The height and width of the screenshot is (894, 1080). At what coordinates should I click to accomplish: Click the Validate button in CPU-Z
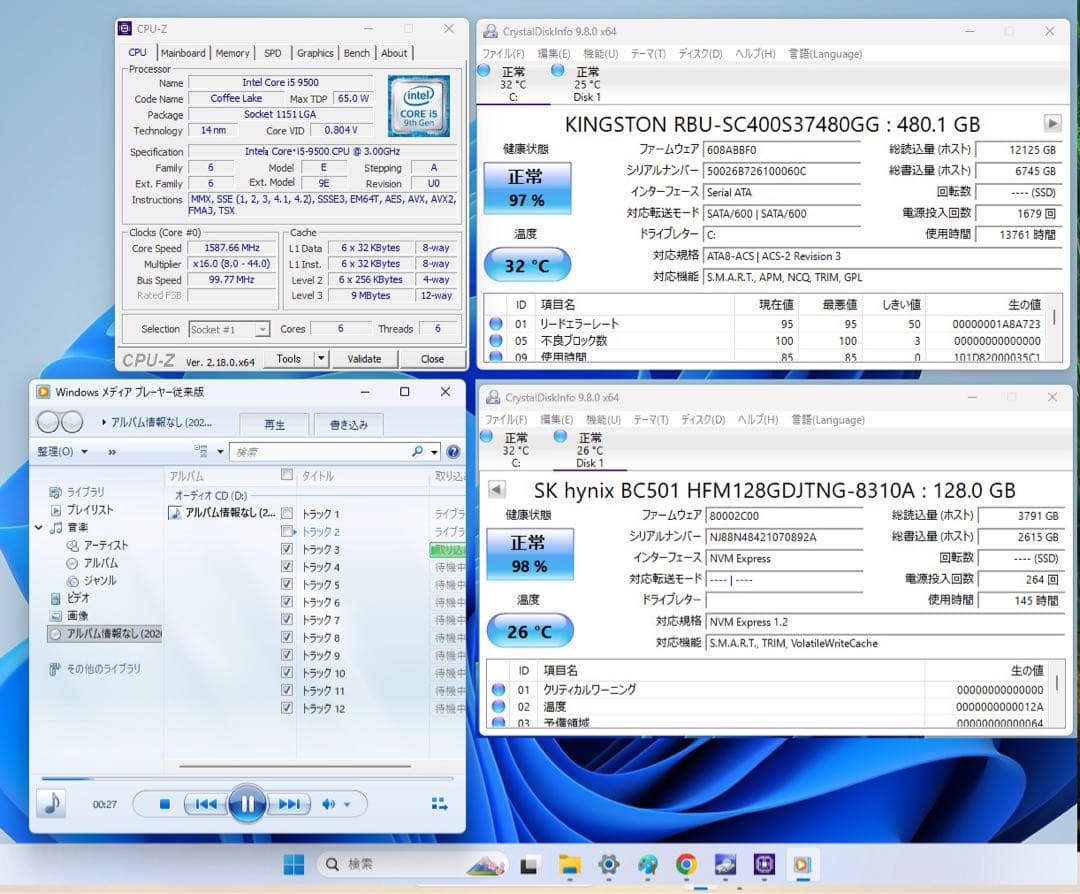(364, 359)
